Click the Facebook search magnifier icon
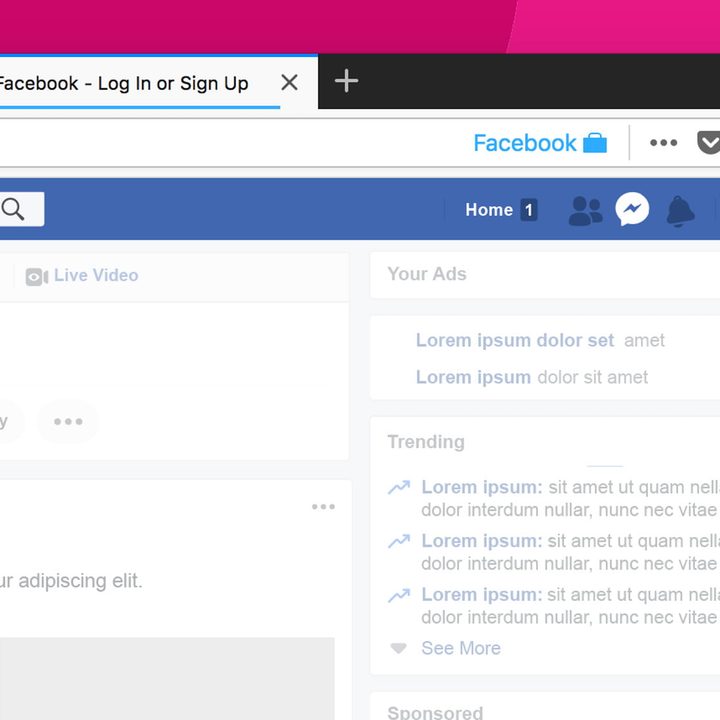This screenshot has height=720, width=720. (x=14, y=209)
